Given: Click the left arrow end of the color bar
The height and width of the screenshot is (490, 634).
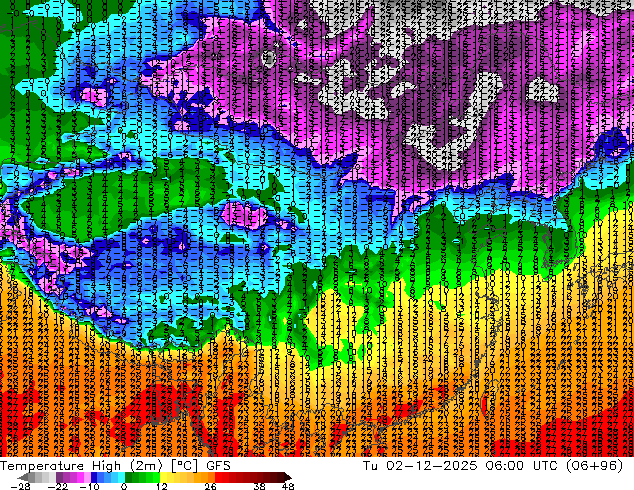Looking at the screenshot, I should click(x=23, y=477).
